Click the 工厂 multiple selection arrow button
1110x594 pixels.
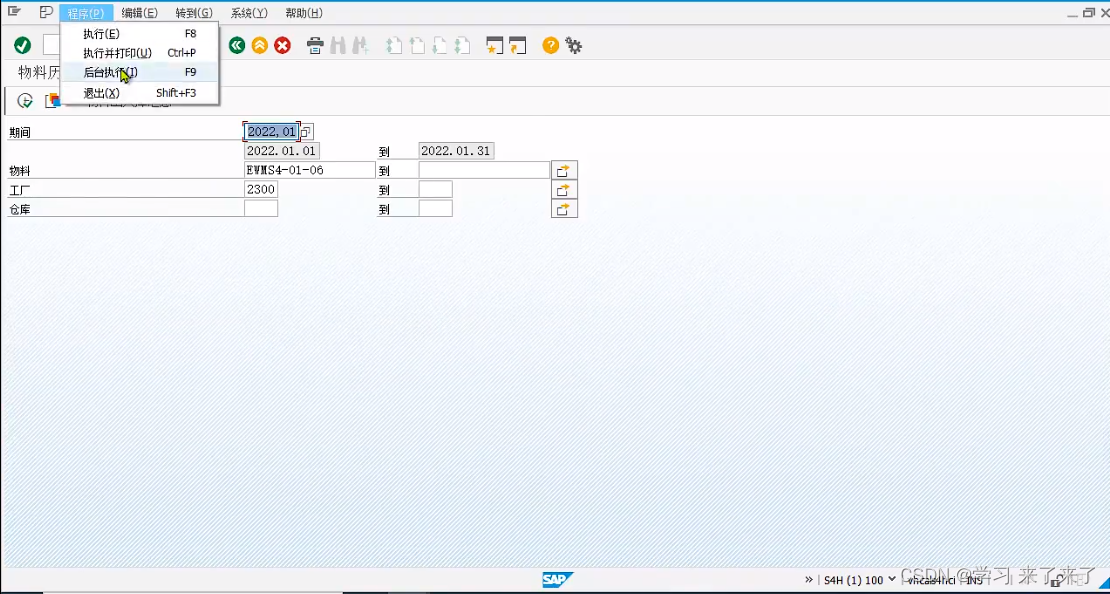click(563, 189)
